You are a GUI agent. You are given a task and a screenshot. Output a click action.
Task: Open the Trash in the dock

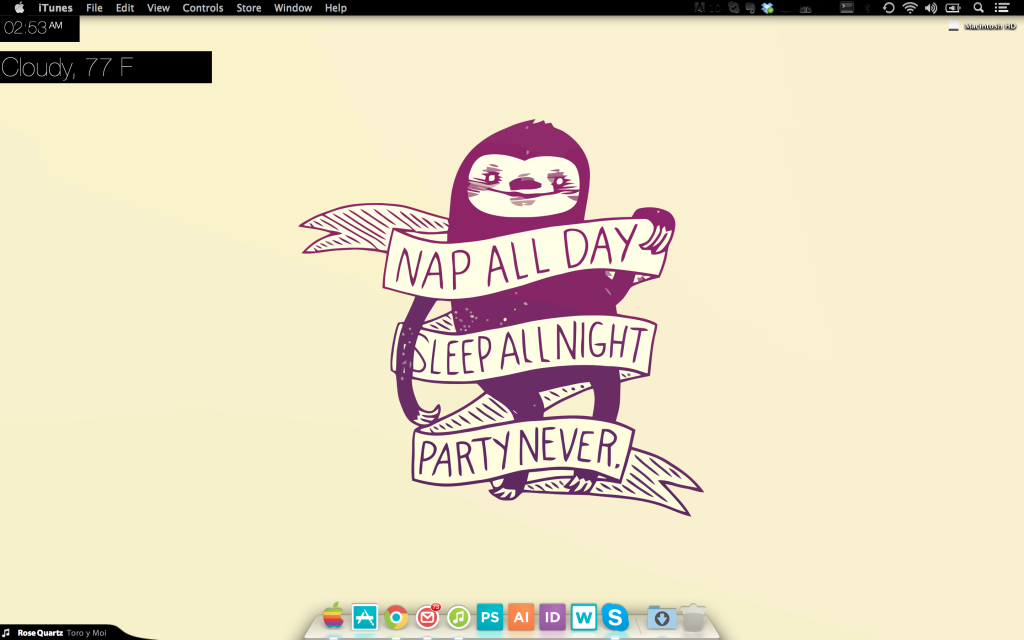(x=694, y=617)
